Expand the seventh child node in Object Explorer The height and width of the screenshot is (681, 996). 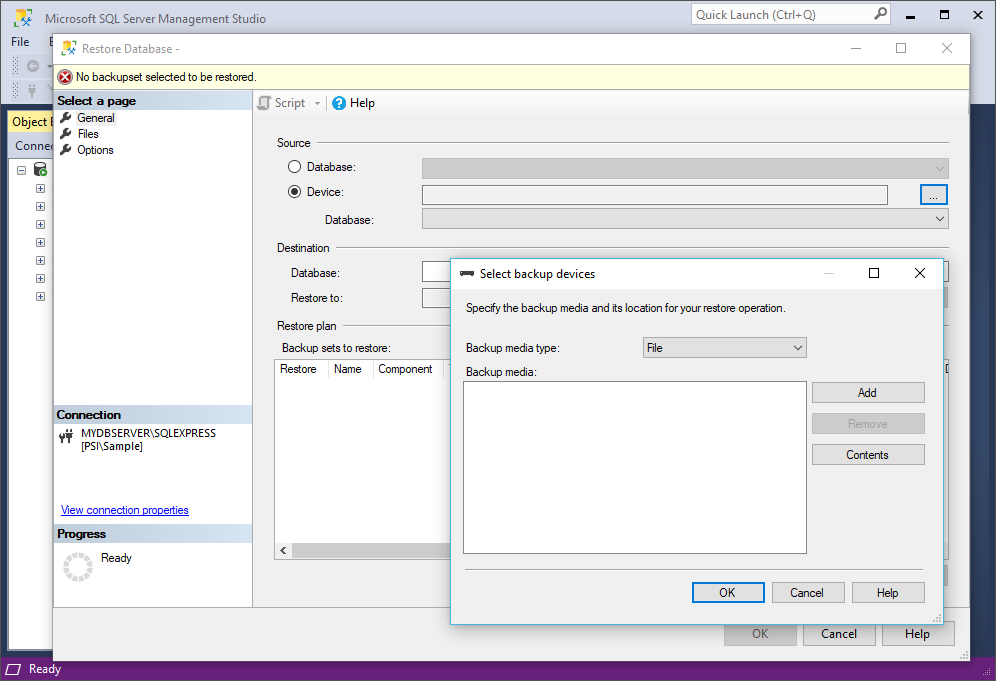point(40,297)
